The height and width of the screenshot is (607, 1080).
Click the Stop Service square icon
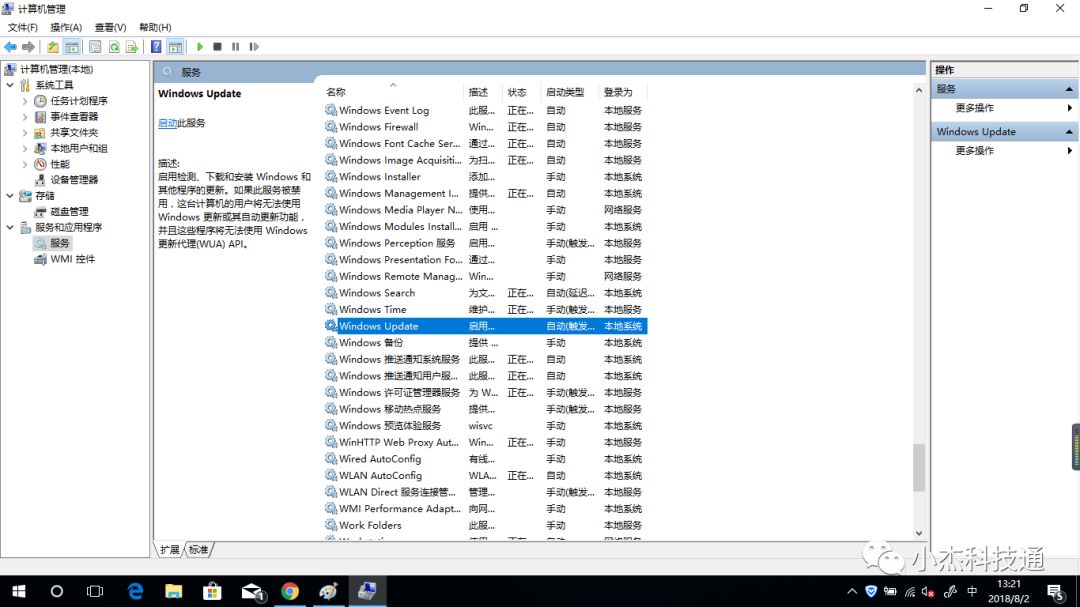[218, 47]
